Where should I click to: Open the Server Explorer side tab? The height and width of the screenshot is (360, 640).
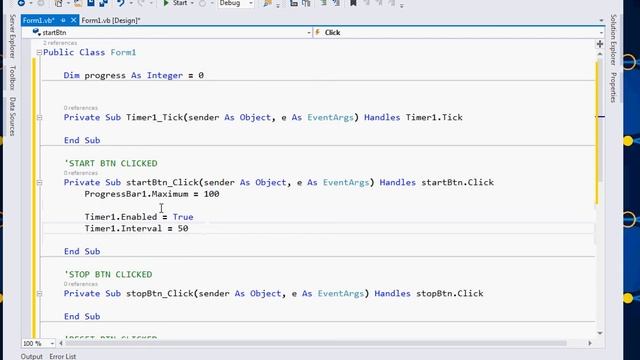(13, 36)
